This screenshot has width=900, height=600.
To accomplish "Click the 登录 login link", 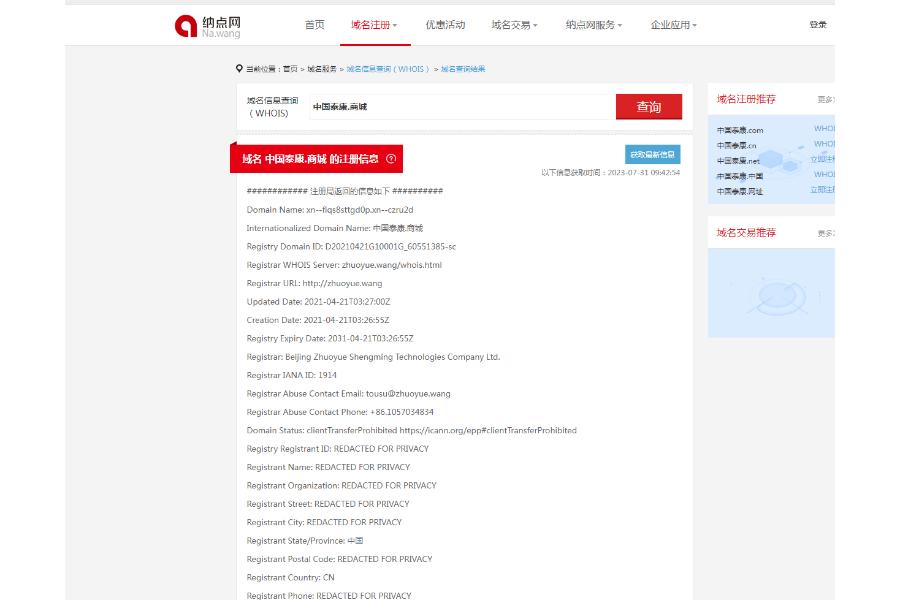I will (x=818, y=25).
